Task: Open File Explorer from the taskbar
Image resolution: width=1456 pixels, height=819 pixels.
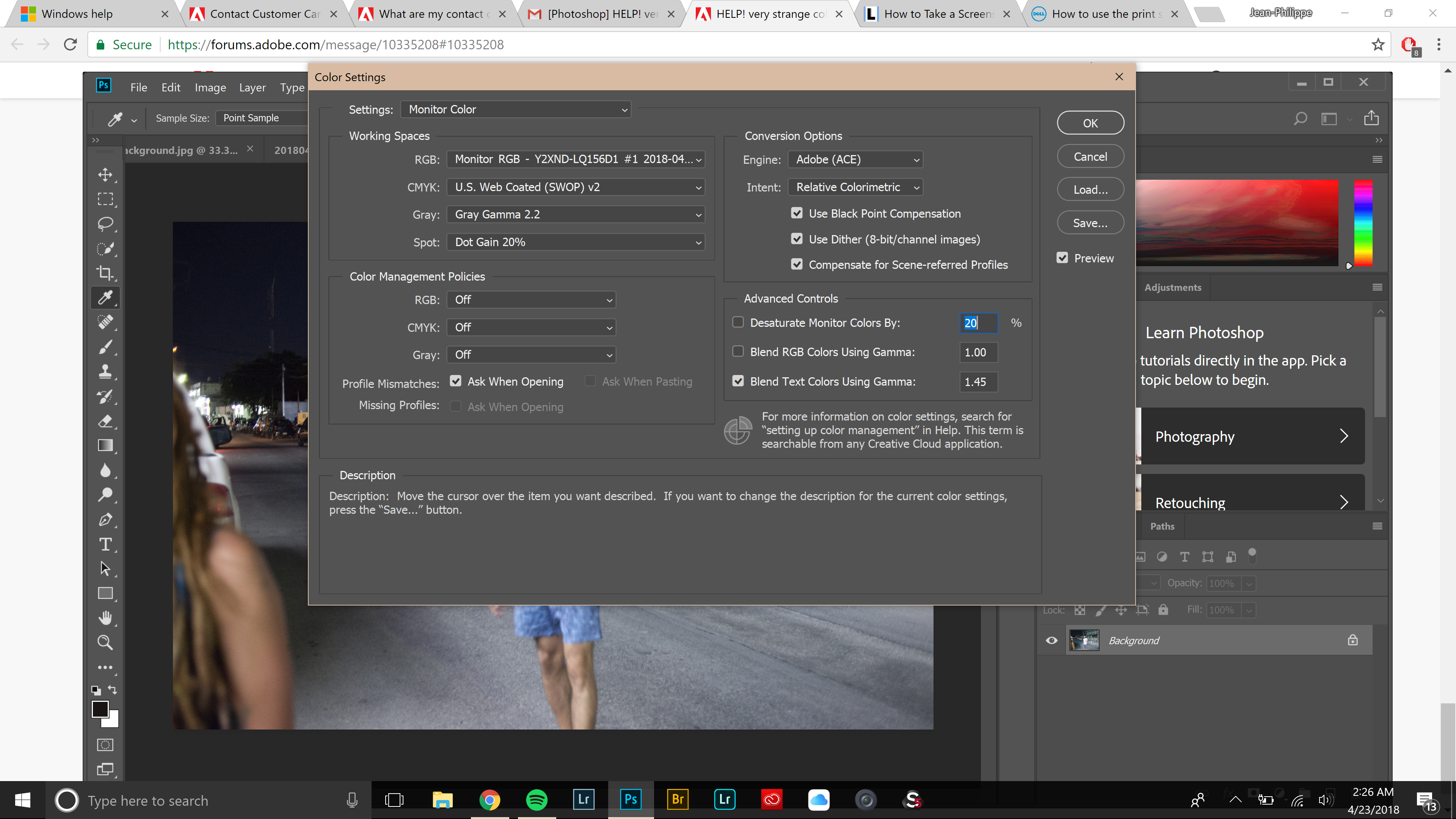Action: (x=442, y=800)
